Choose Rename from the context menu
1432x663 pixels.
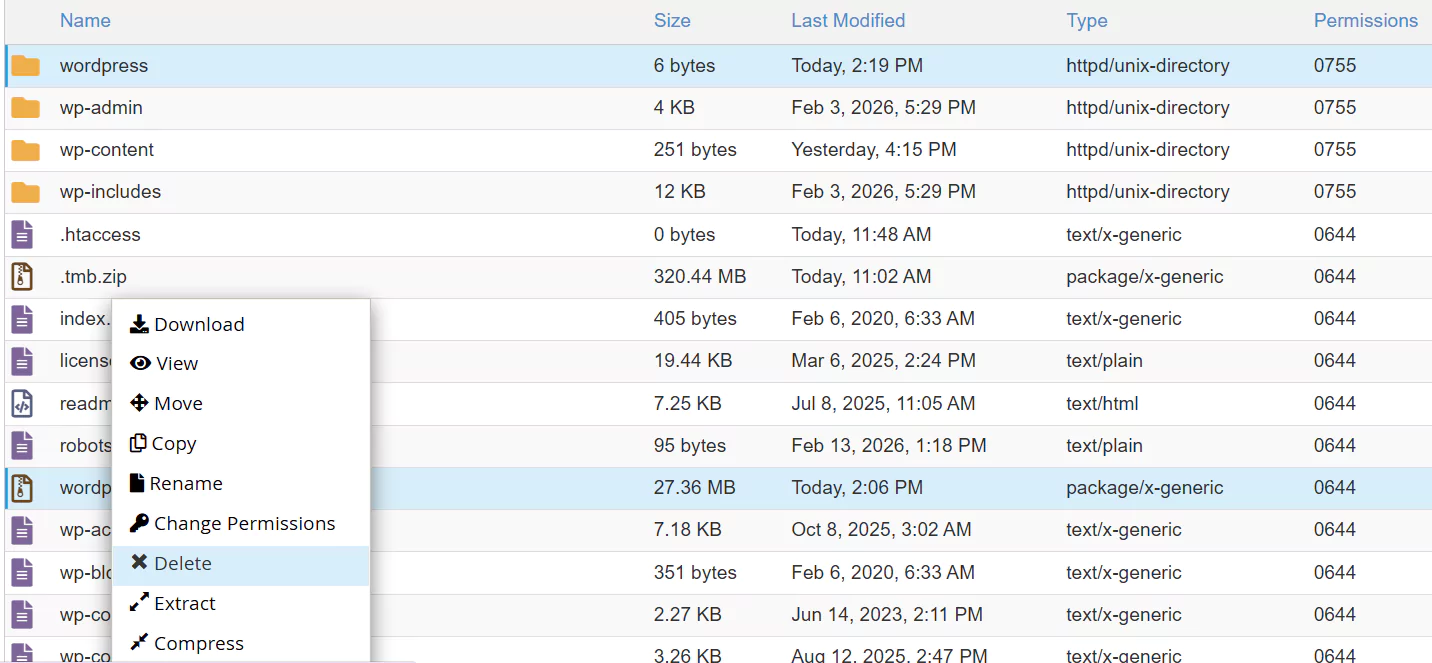[185, 484]
